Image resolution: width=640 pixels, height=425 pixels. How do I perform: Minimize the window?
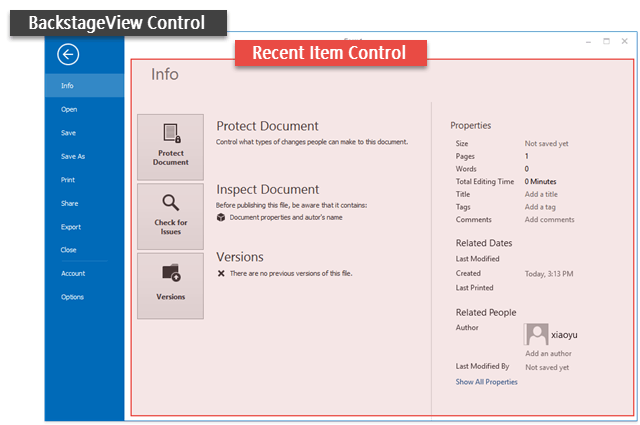point(588,42)
